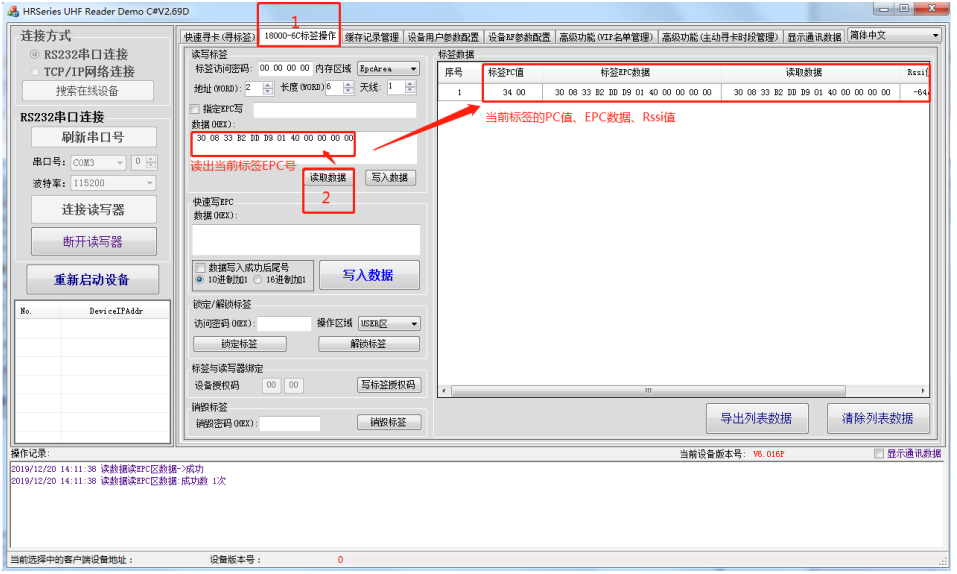957x574 pixels.
Task: Select the 16进制加1 radio option
Action: pyautogui.click(x=258, y=280)
